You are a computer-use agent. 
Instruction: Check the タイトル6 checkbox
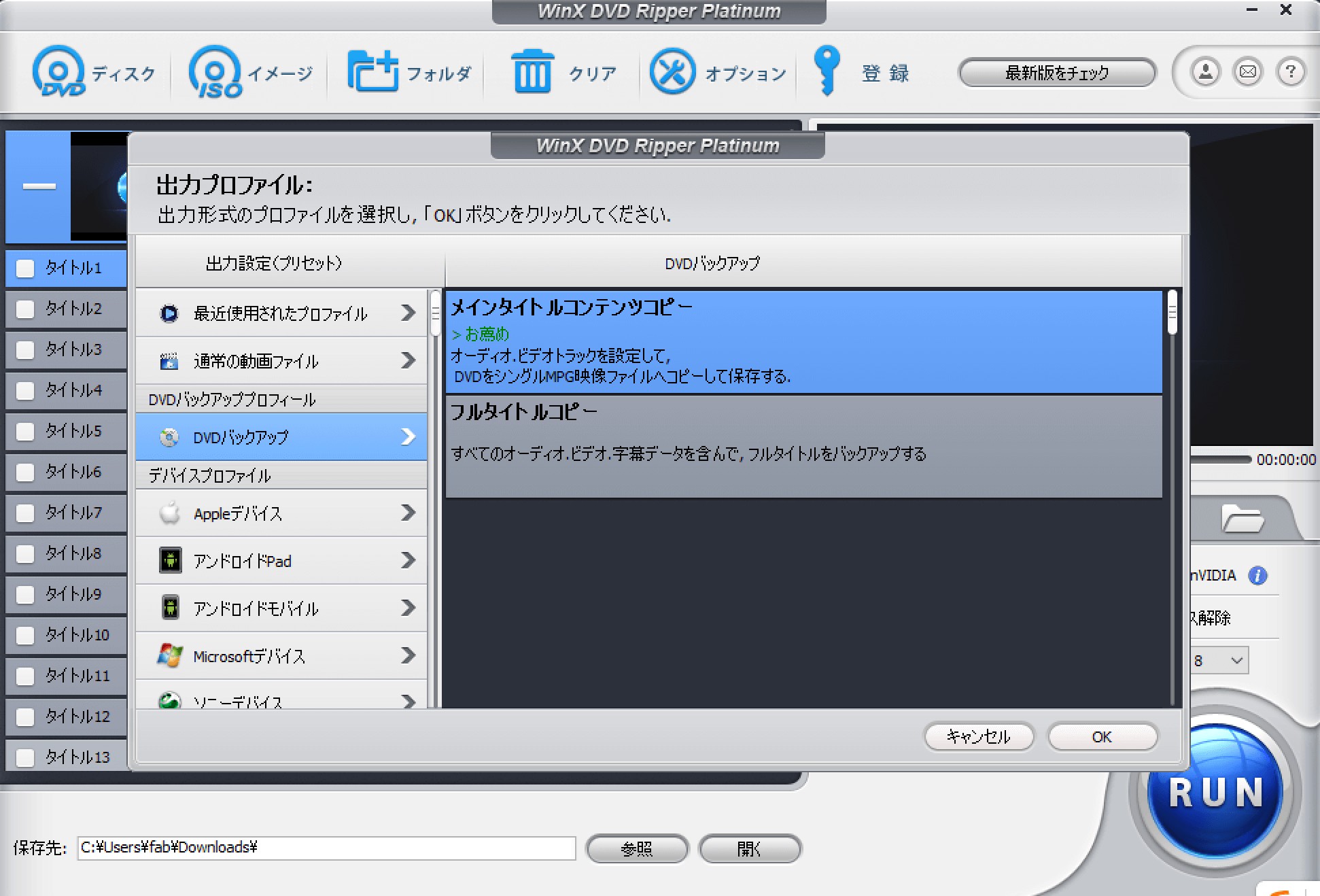[25, 472]
